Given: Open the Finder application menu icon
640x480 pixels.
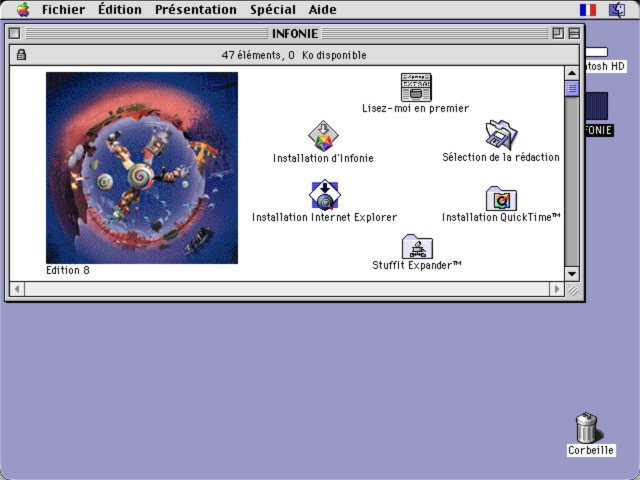Looking at the screenshot, I should 617,10.
